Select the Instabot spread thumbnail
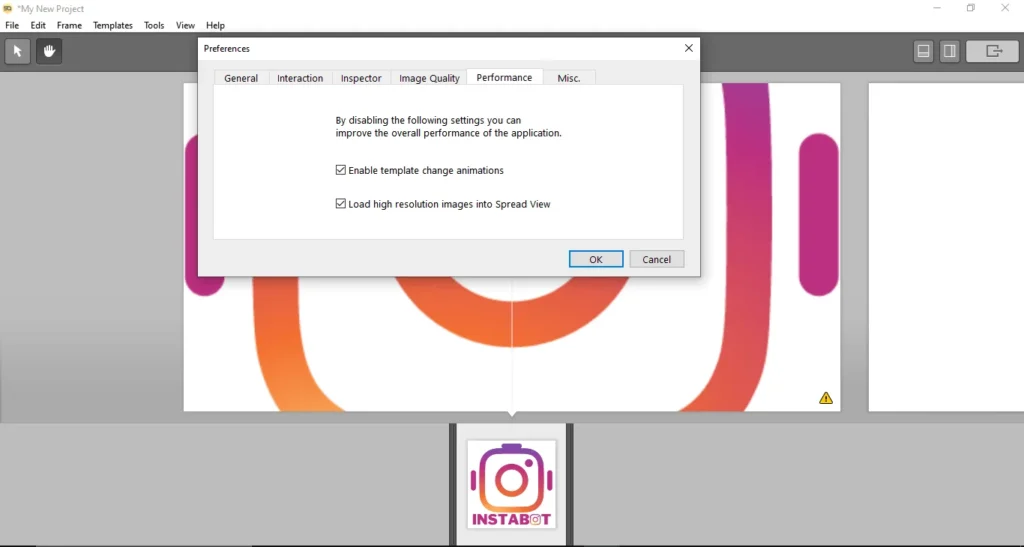The image size is (1024, 547). coord(511,484)
